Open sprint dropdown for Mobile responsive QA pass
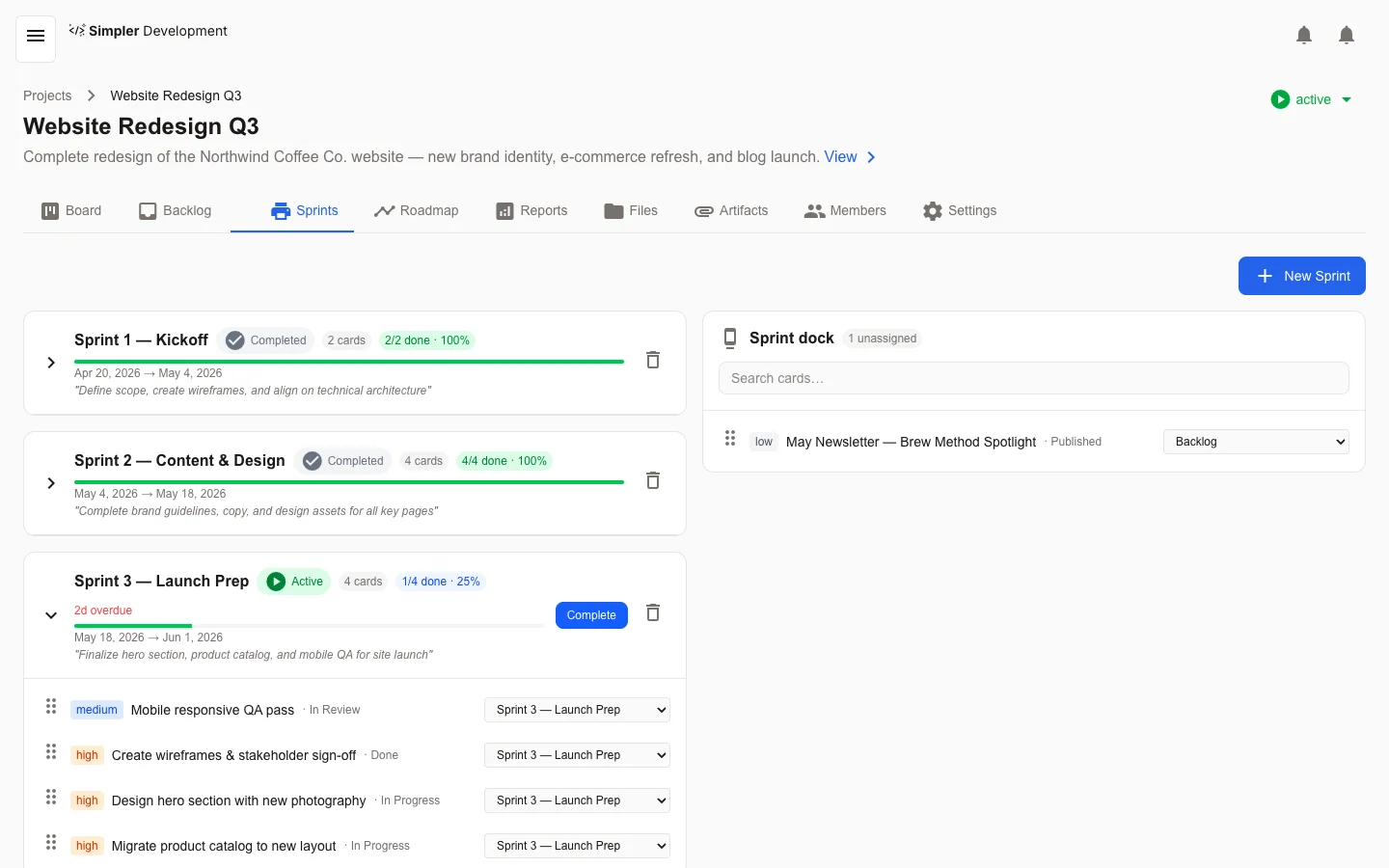This screenshot has height=868, width=1389. [577, 710]
